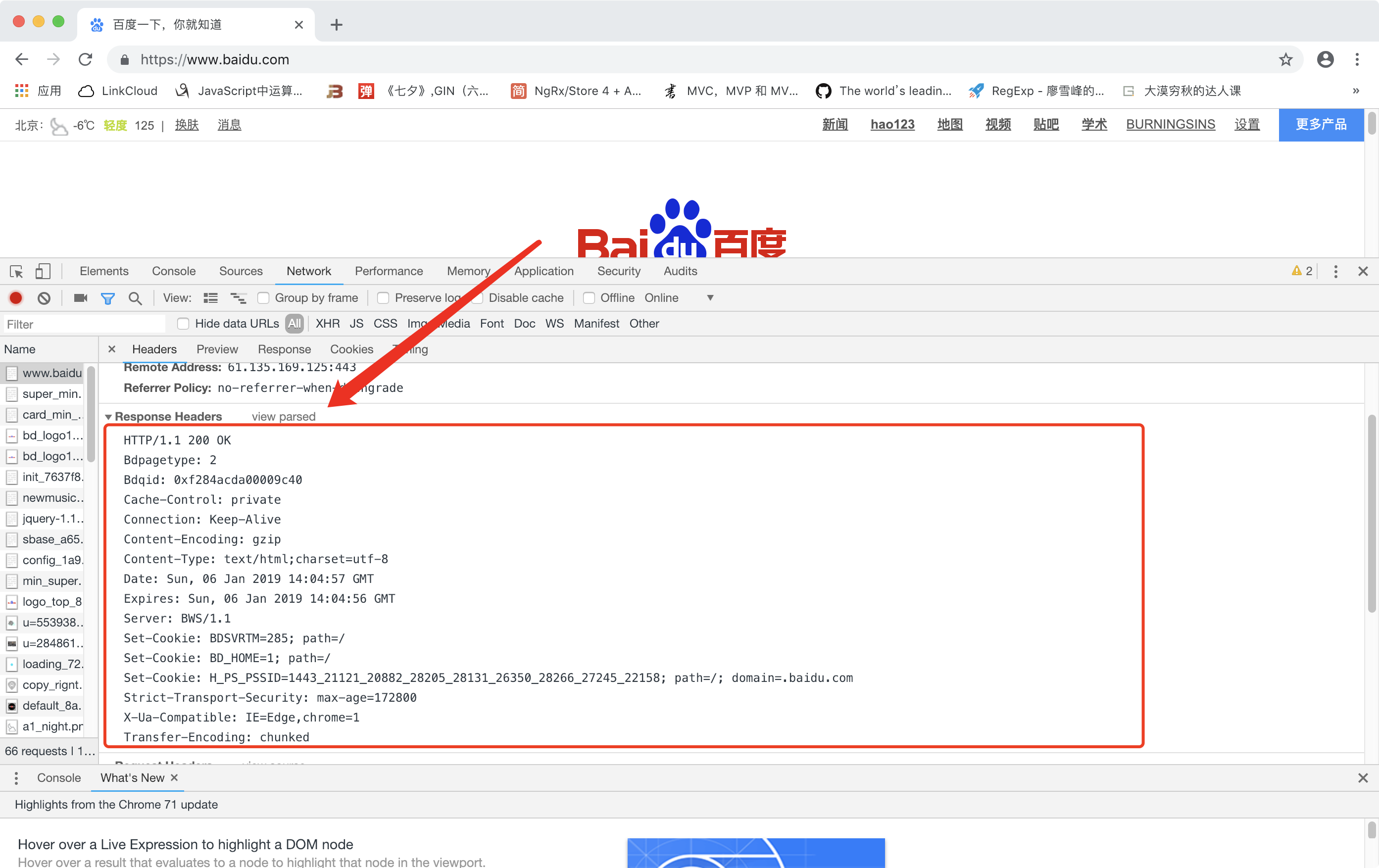
Task: Open the DevTools customize three-dot menu
Action: click(x=1335, y=271)
